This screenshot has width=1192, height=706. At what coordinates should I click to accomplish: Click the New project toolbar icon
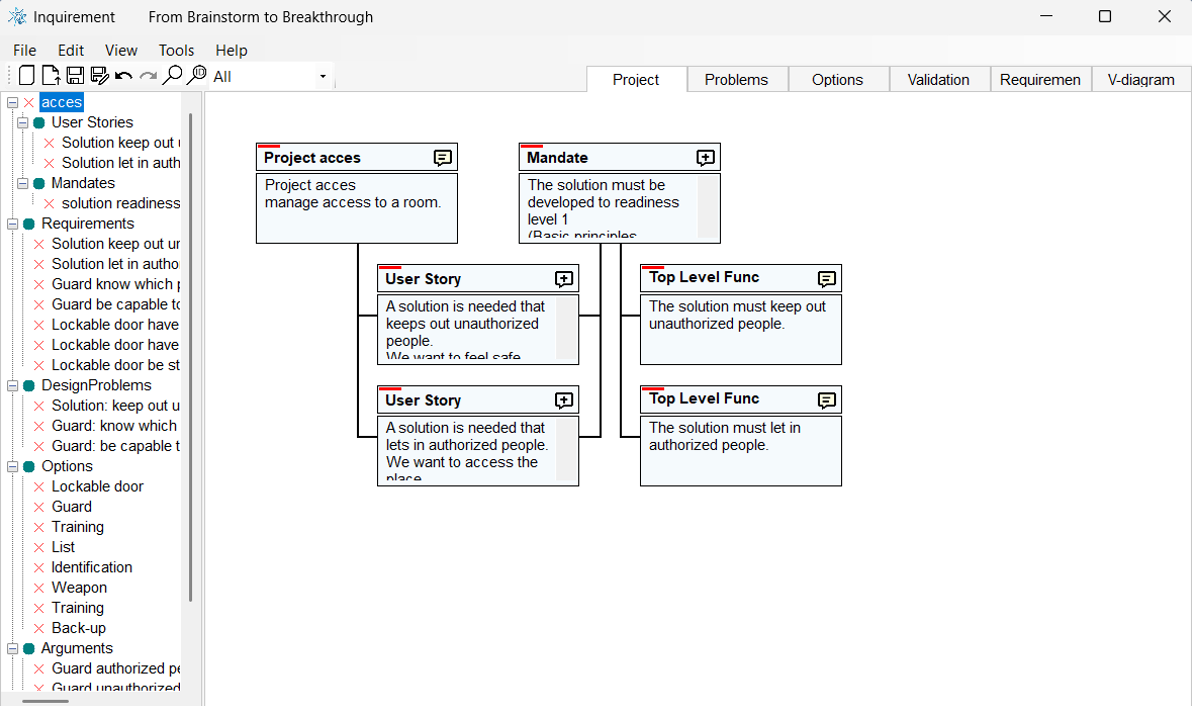tap(27, 76)
